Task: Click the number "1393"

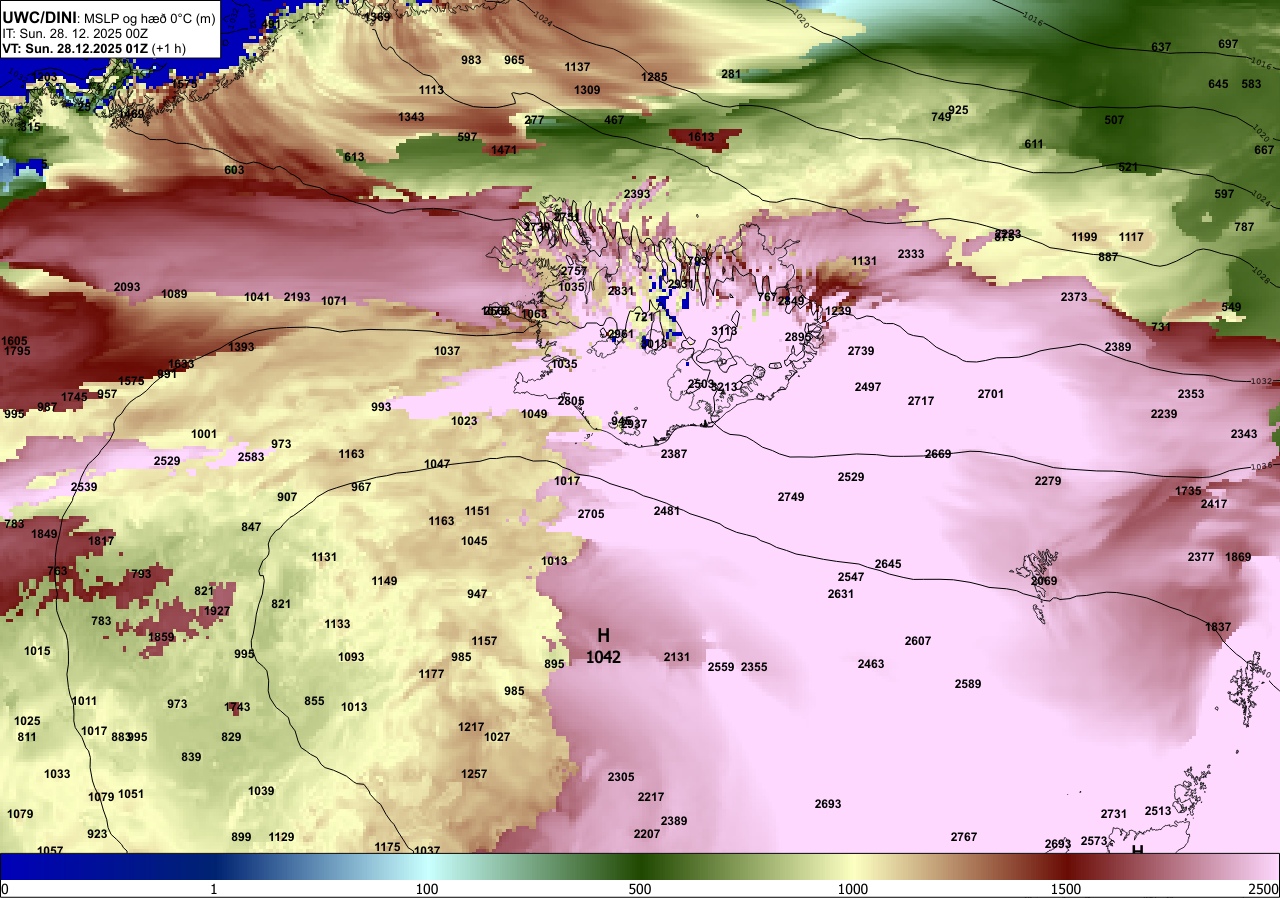Action: (x=241, y=347)
